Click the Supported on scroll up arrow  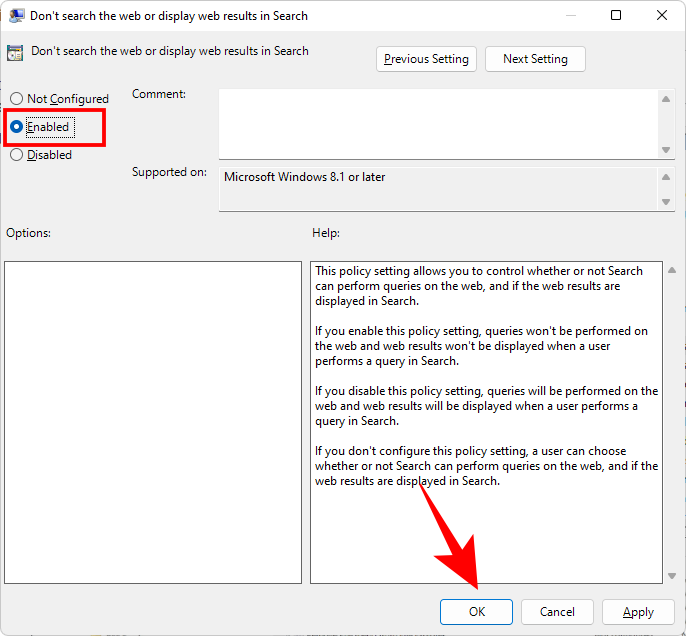[x=666, y=177]
